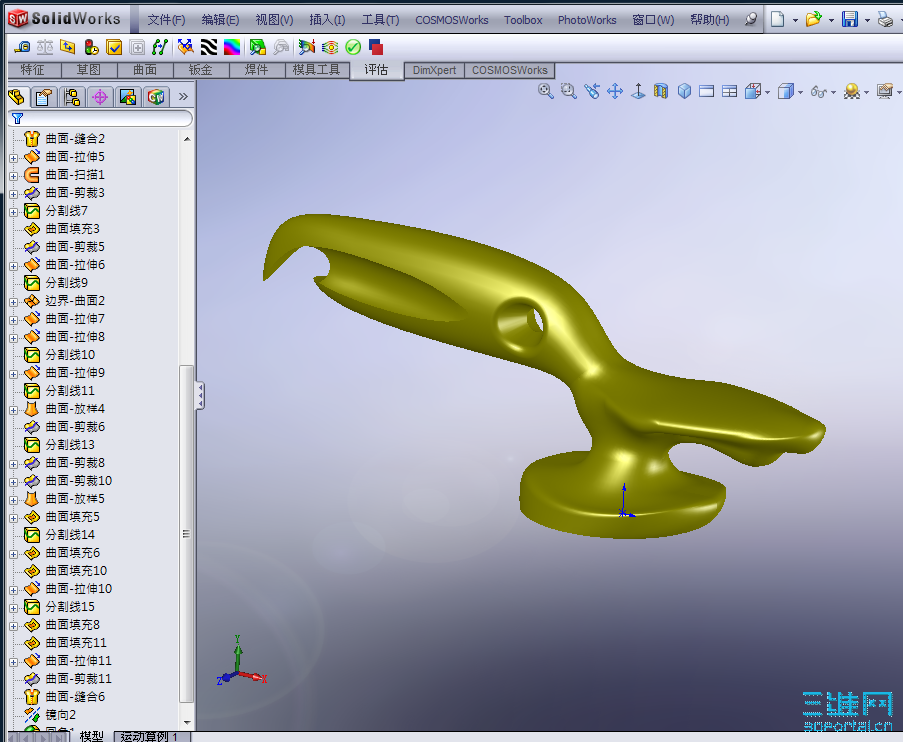Switch to 钣金 command tab

[x=201, y=70]
